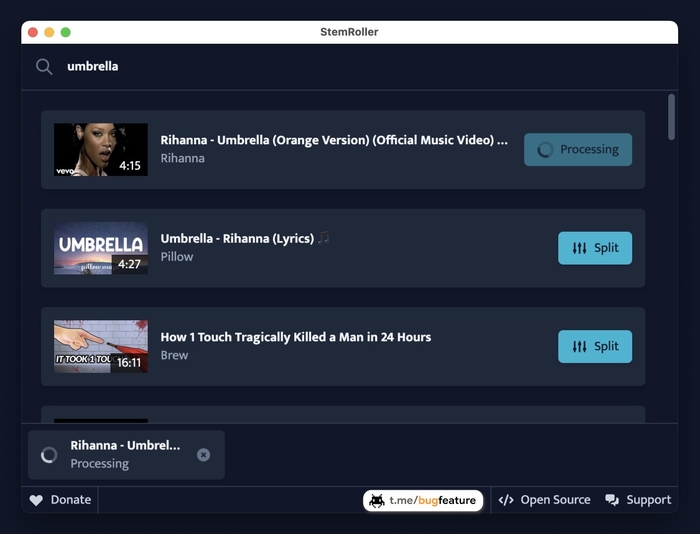Viewport: 700px width, 534px height.
Task: Click the Processing button for Rihanna Umbrella
Action: (578, 150)
